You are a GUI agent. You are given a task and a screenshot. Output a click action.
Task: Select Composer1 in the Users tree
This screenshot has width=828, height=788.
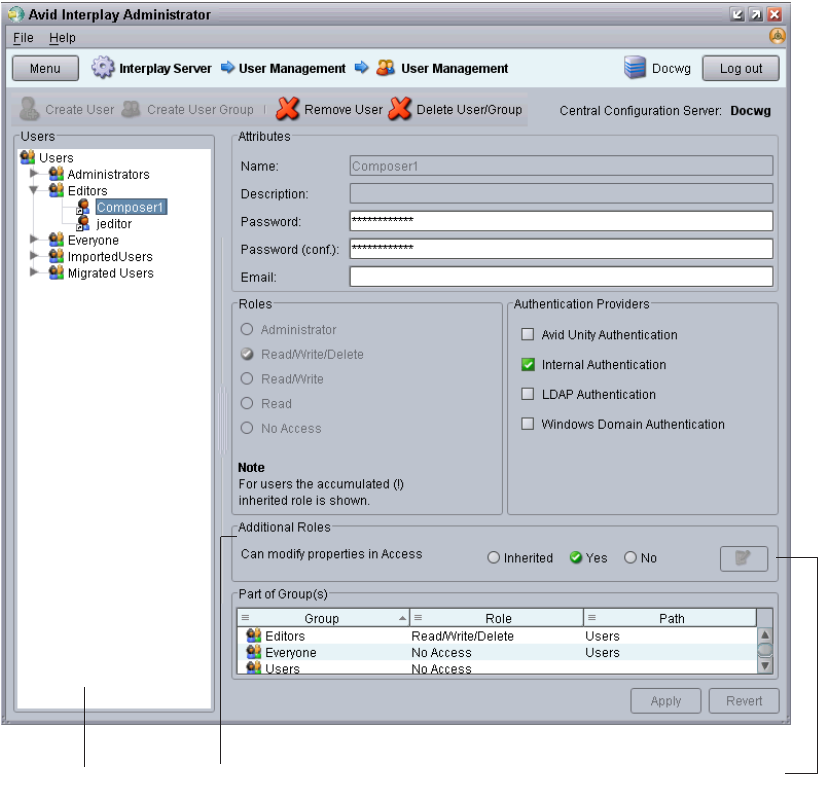(x=130, y=207)
